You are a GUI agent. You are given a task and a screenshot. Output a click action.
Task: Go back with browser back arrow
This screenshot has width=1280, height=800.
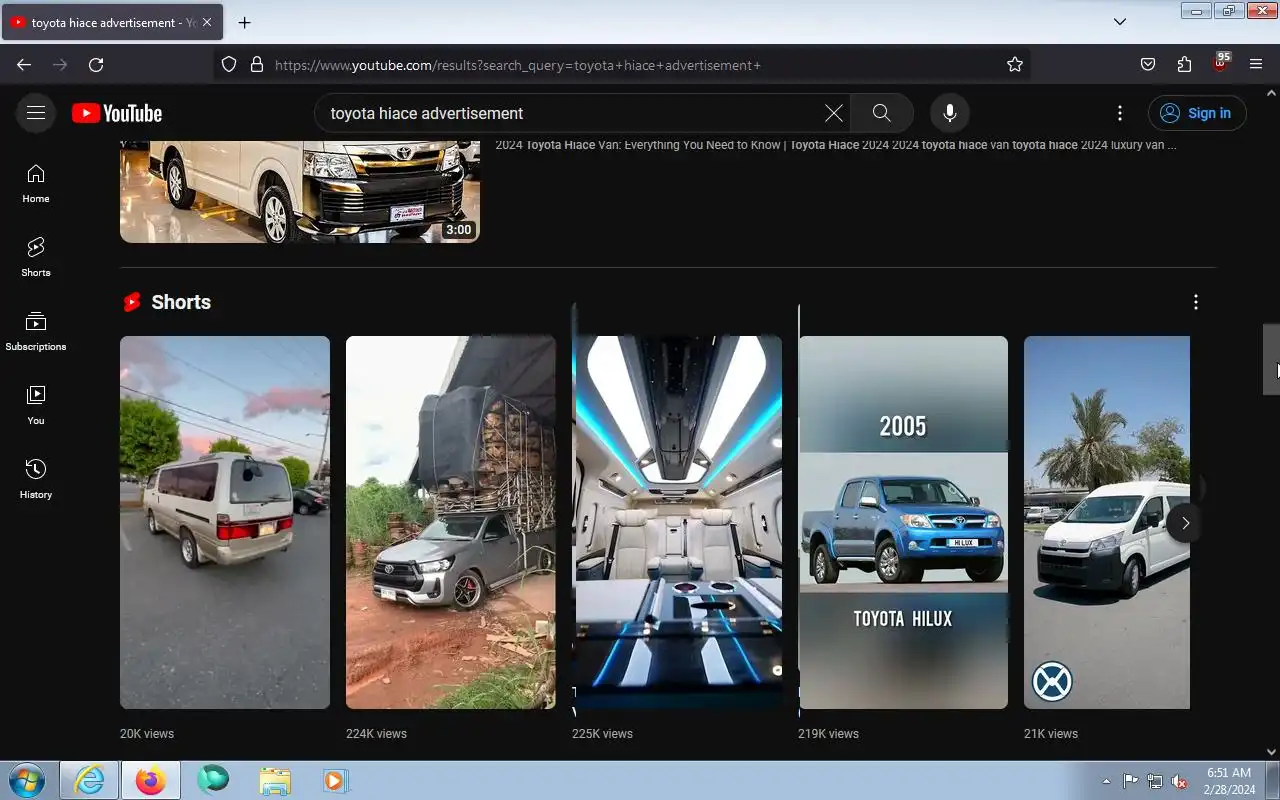[x=24, y=65]
